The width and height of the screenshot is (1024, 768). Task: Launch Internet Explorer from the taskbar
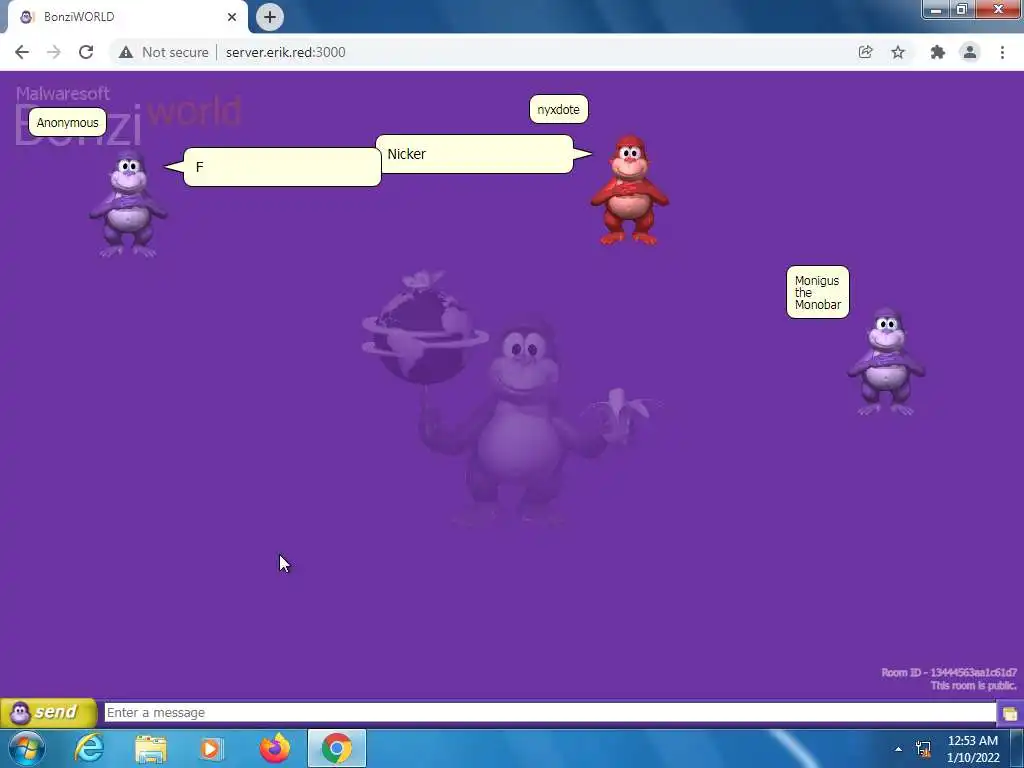(x=89, y=748)
